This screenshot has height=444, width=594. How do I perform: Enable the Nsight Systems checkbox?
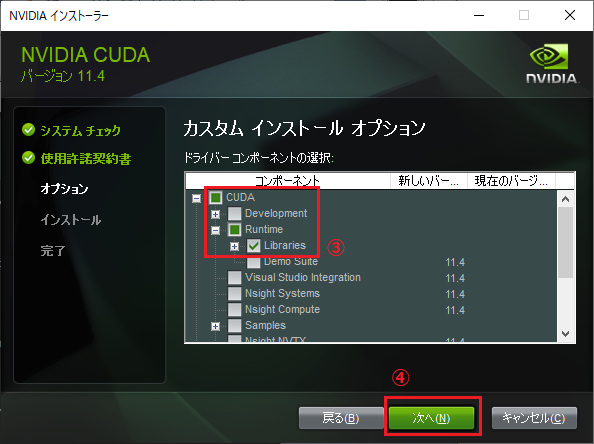(x=234, y=293)
